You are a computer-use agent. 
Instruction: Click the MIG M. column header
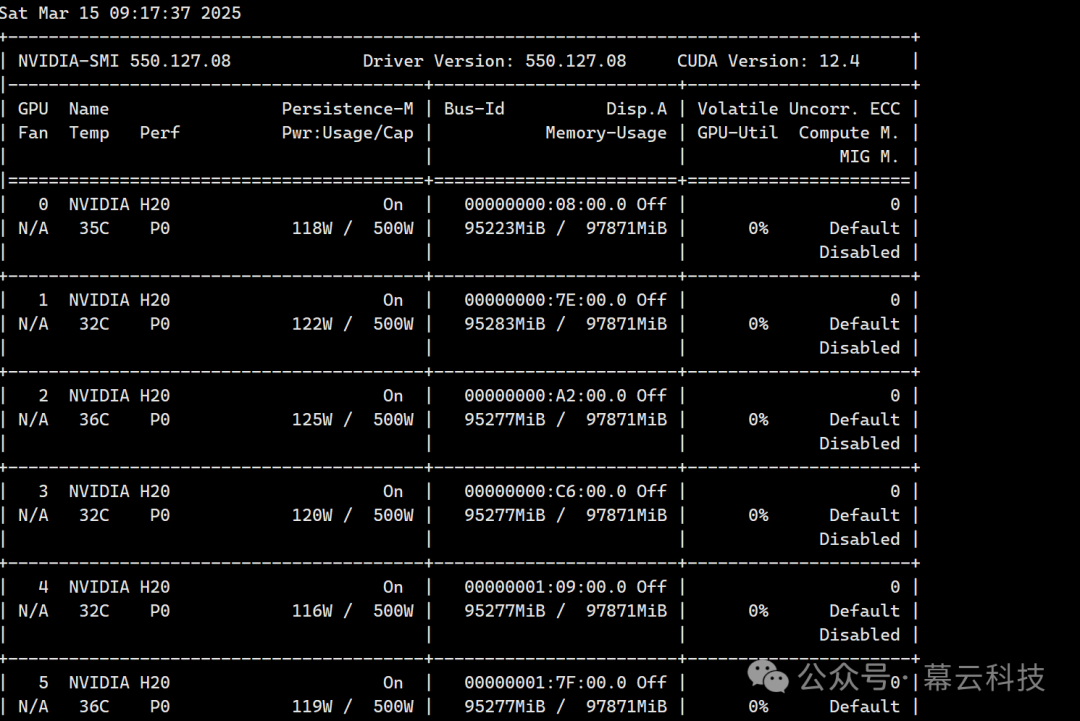tap(869, 157)
